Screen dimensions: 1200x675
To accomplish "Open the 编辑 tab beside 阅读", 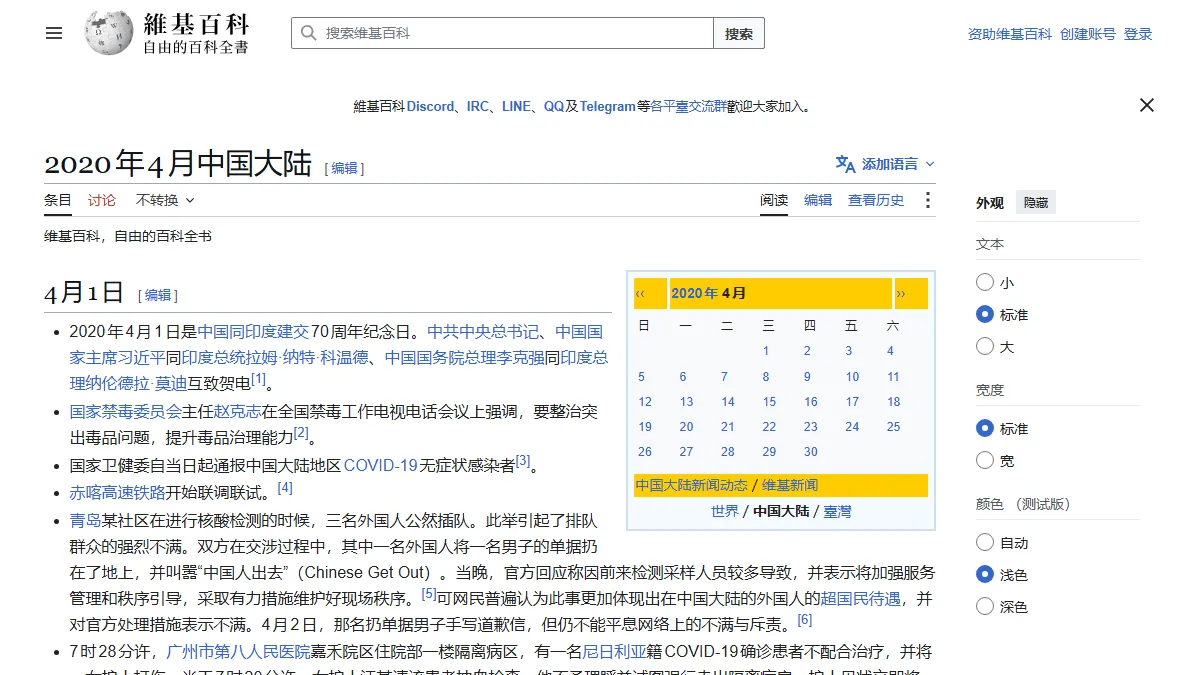I will click(x=818, y=200).
